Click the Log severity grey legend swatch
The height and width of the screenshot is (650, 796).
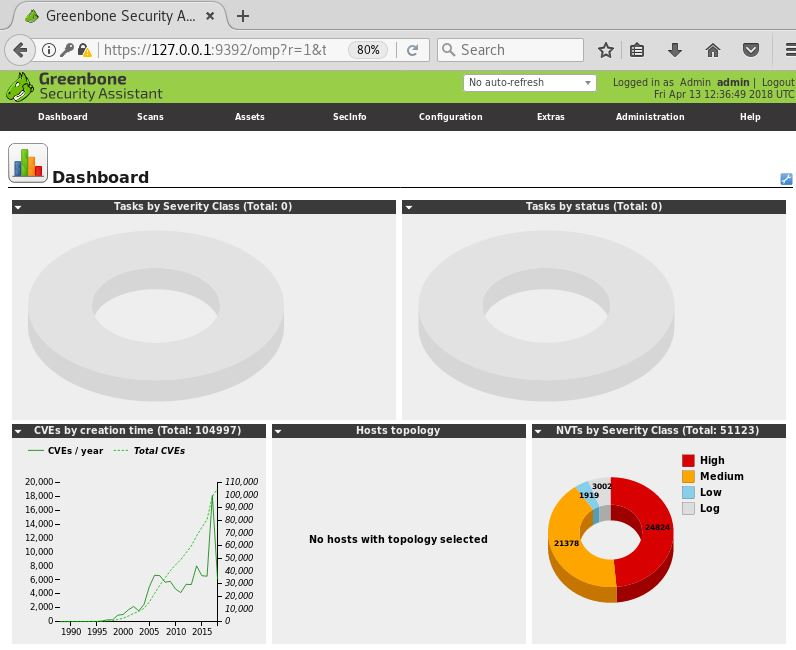tap(688, 508)
